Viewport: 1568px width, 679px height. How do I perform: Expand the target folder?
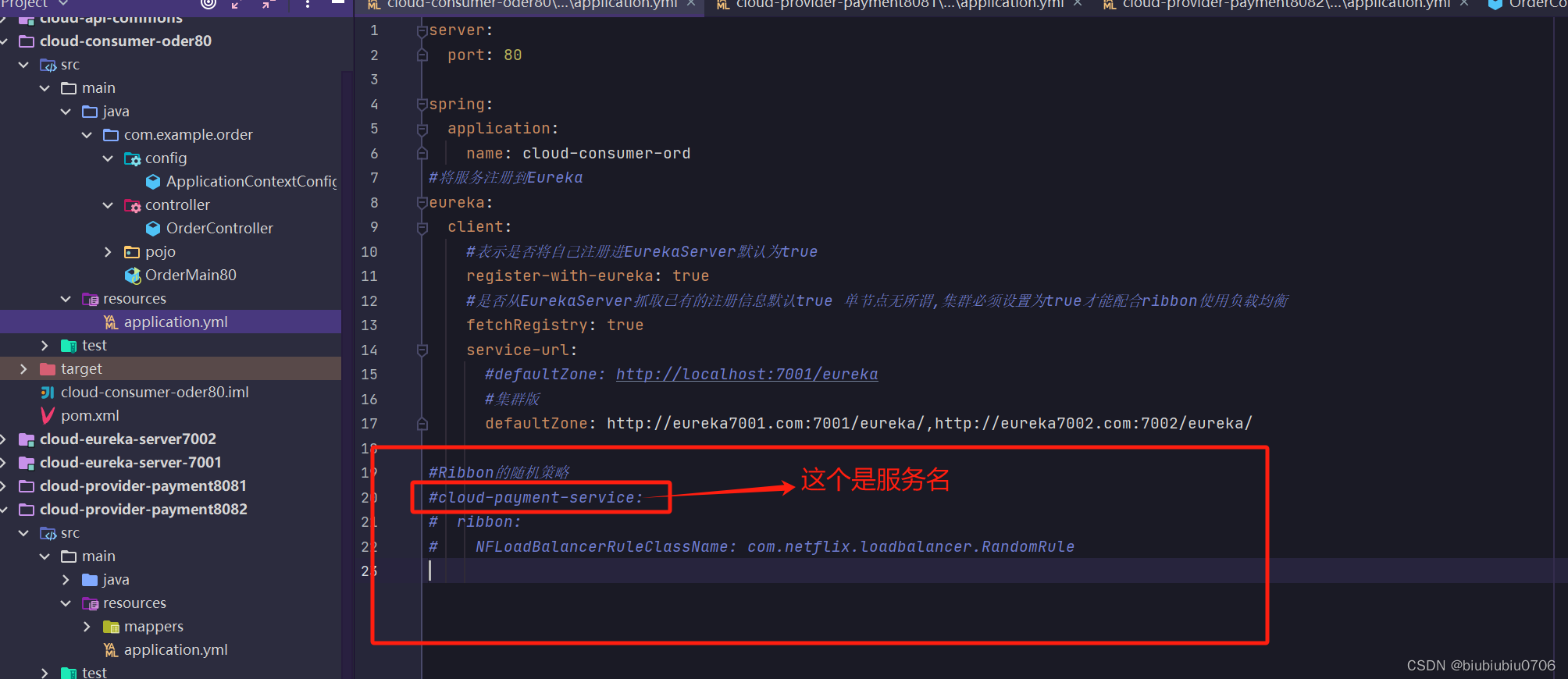coord(23,369)
